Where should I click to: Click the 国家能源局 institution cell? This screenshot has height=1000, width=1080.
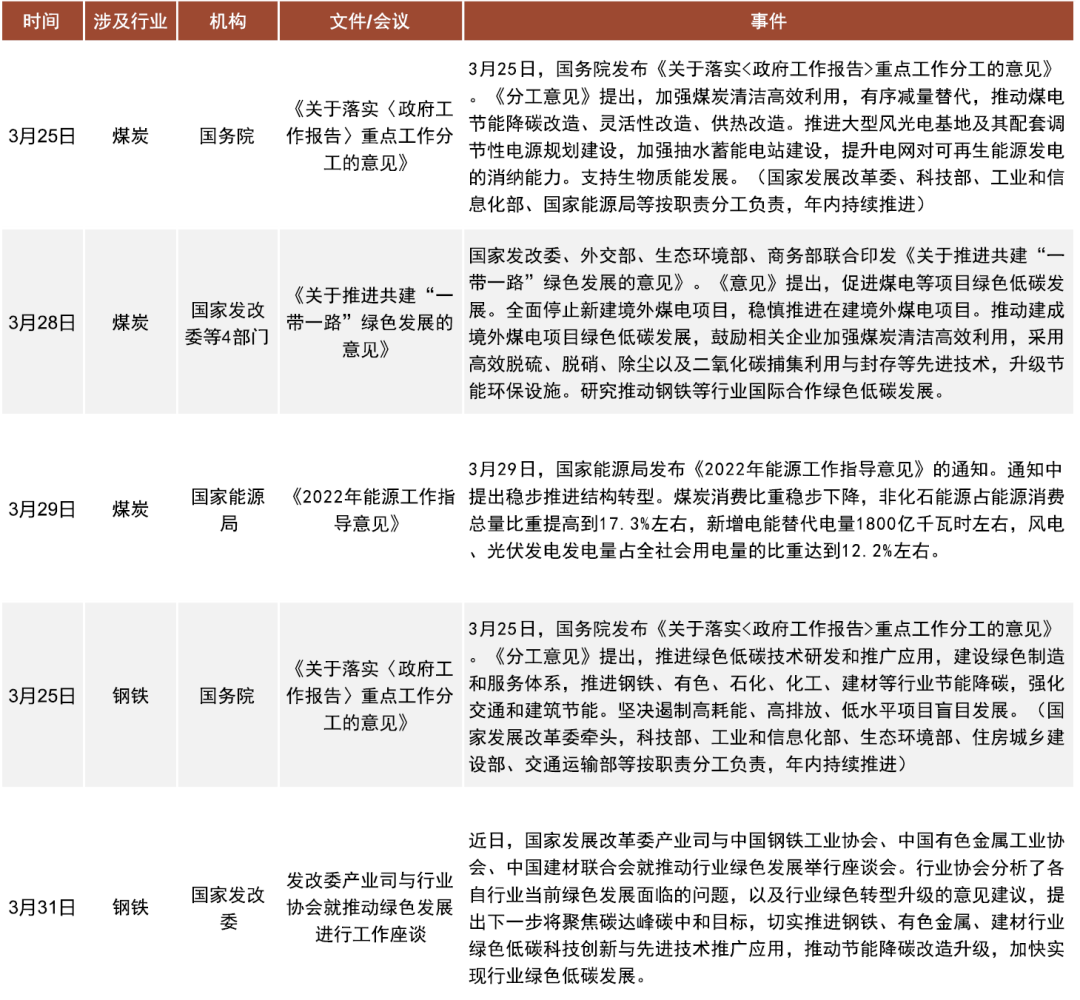tap(226, 508)
